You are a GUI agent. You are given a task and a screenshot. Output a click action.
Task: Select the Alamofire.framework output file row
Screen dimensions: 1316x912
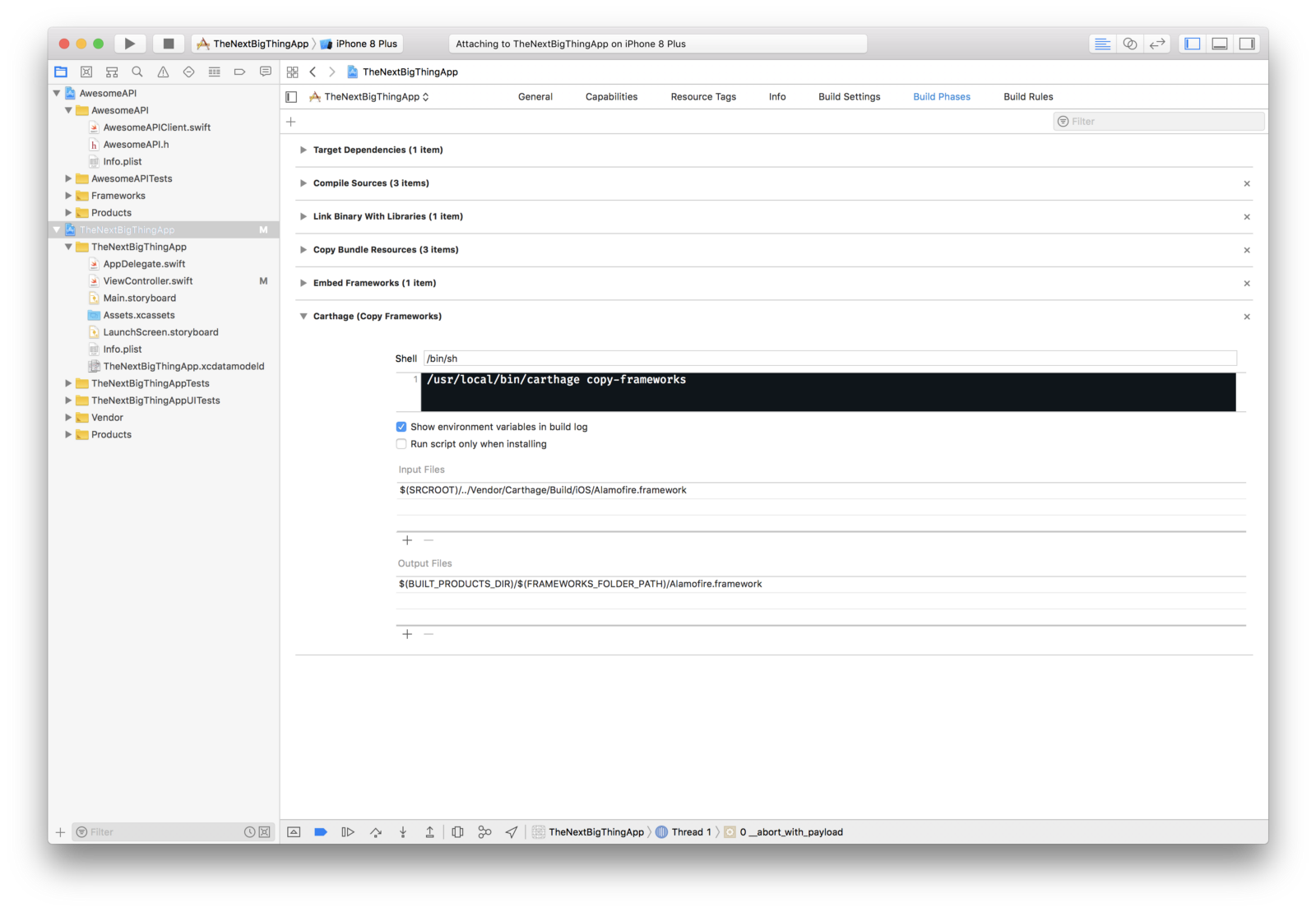point(821,584)
